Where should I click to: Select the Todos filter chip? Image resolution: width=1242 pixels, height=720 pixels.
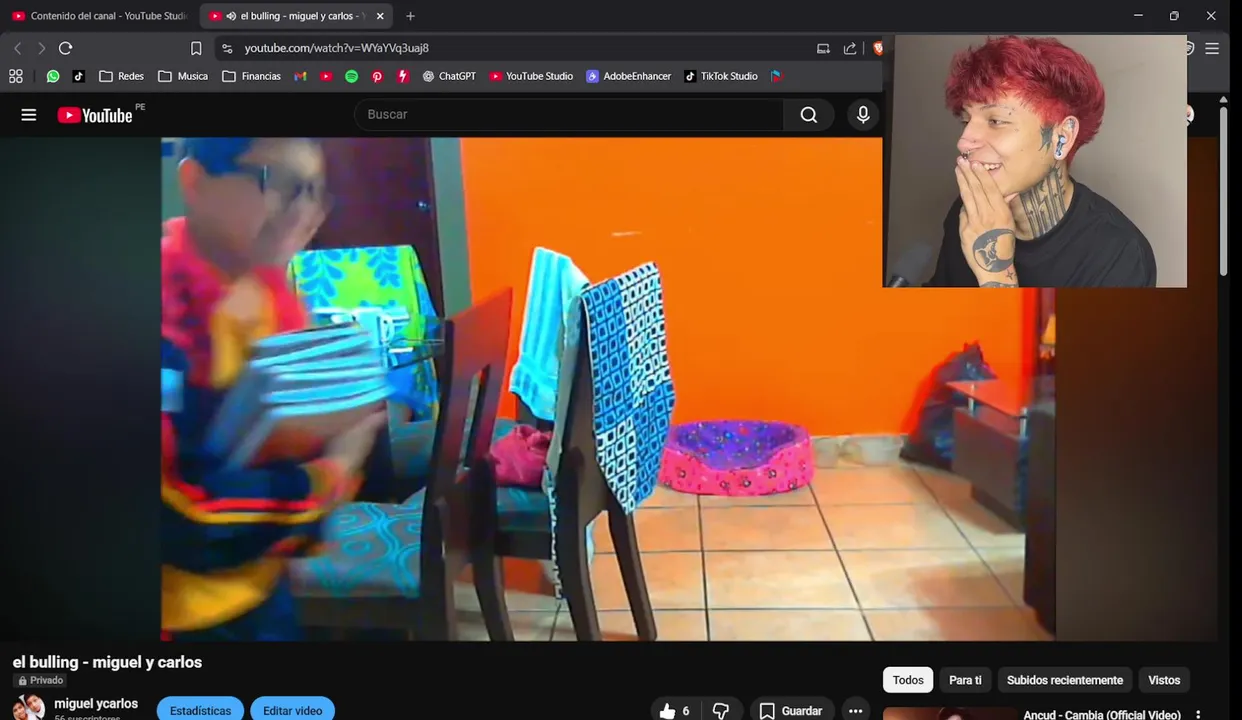(x=908, y=680)
